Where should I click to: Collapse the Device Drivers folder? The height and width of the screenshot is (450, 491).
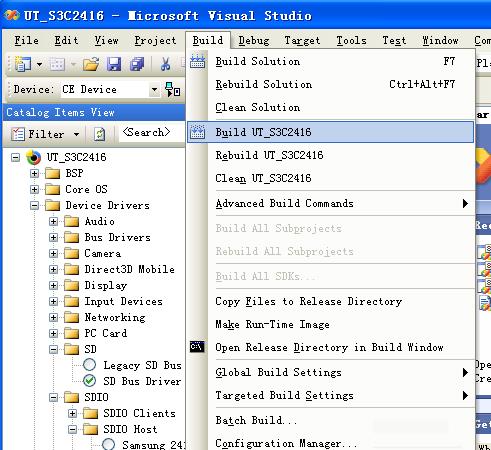[34, 205]
